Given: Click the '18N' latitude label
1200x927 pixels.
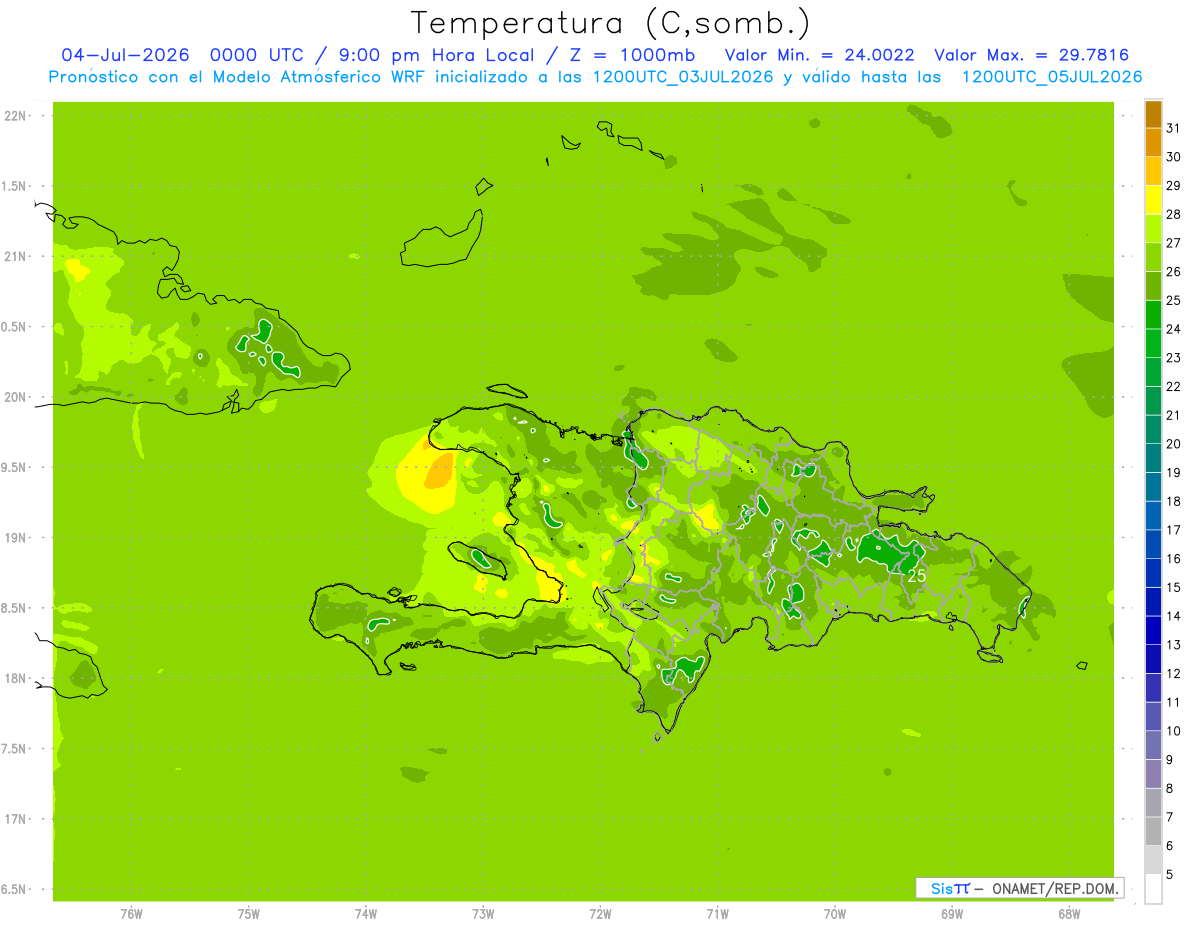Looking at the screenshot, I should coord(14,679).
